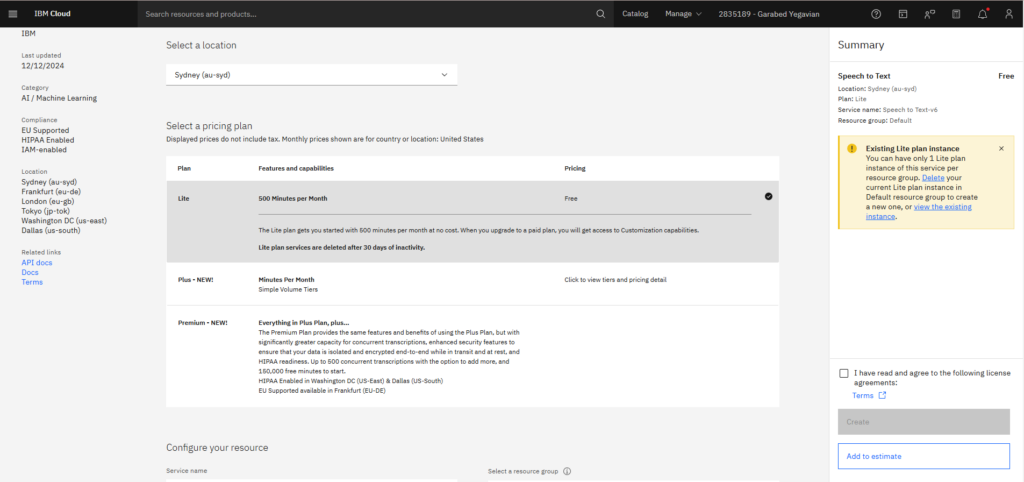
Task: Check the license agreements checkbox
Action: [844, 374]
